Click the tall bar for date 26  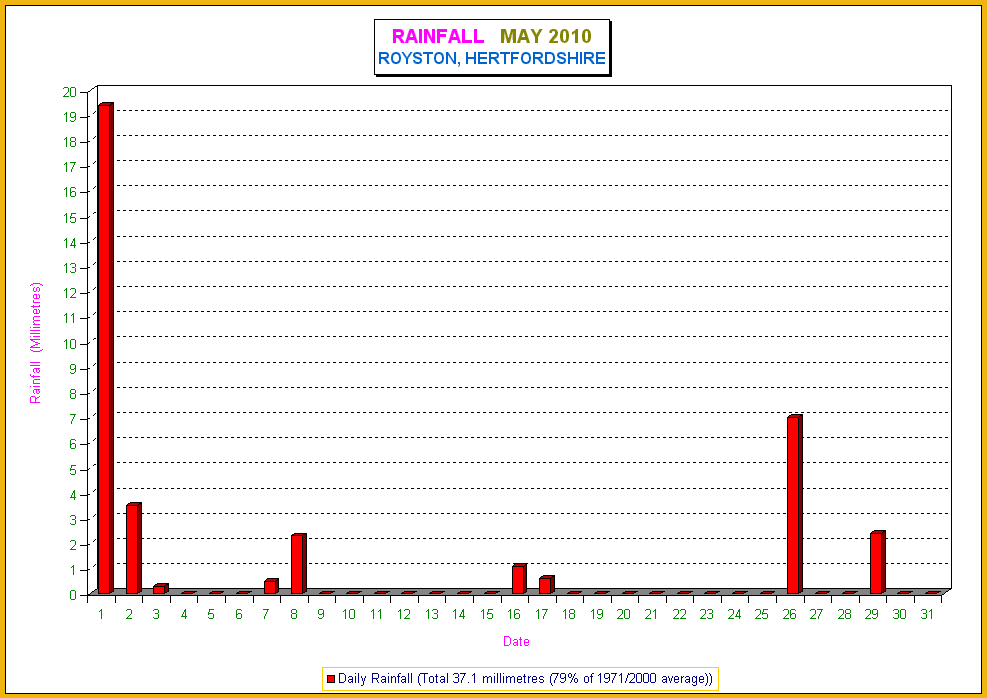coord(794,505)
